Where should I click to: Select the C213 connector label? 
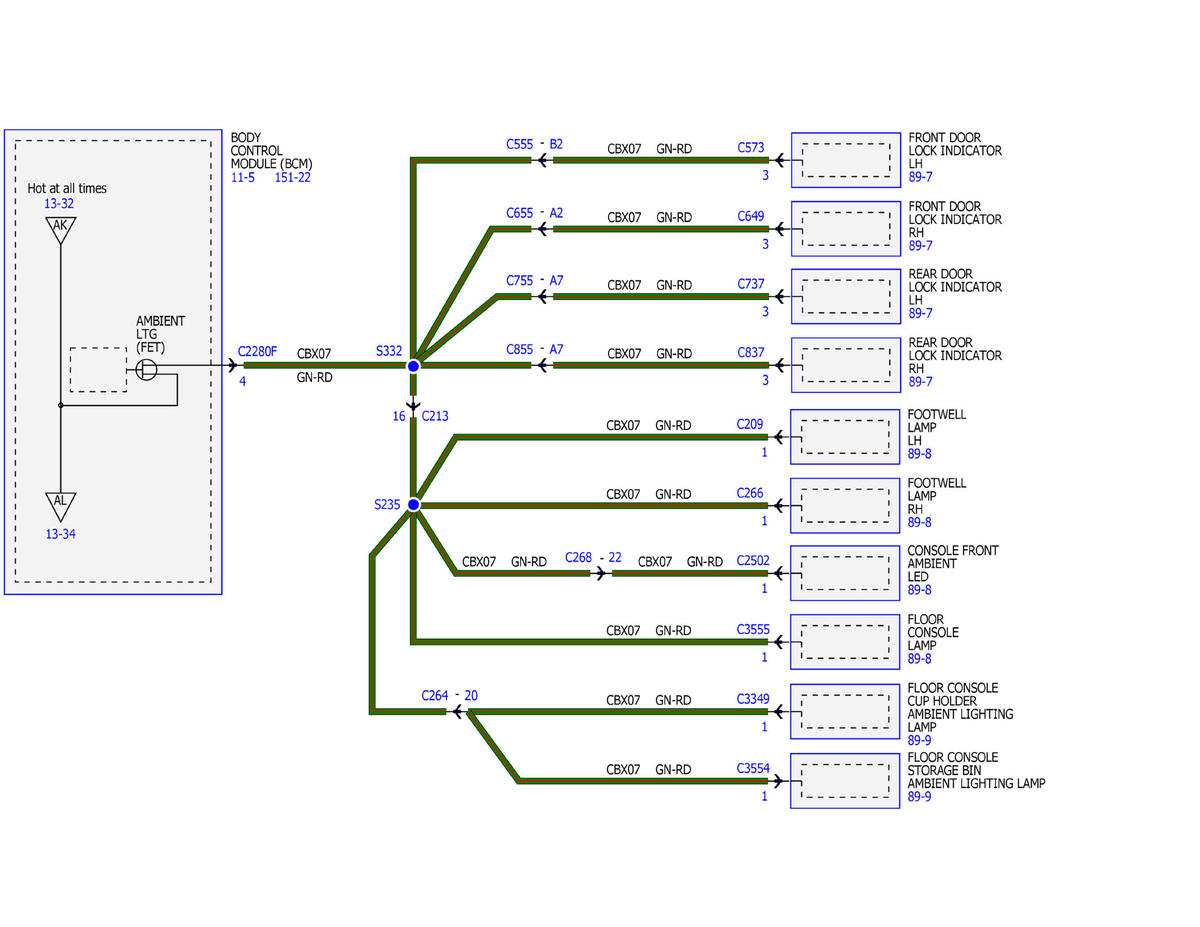435,416
